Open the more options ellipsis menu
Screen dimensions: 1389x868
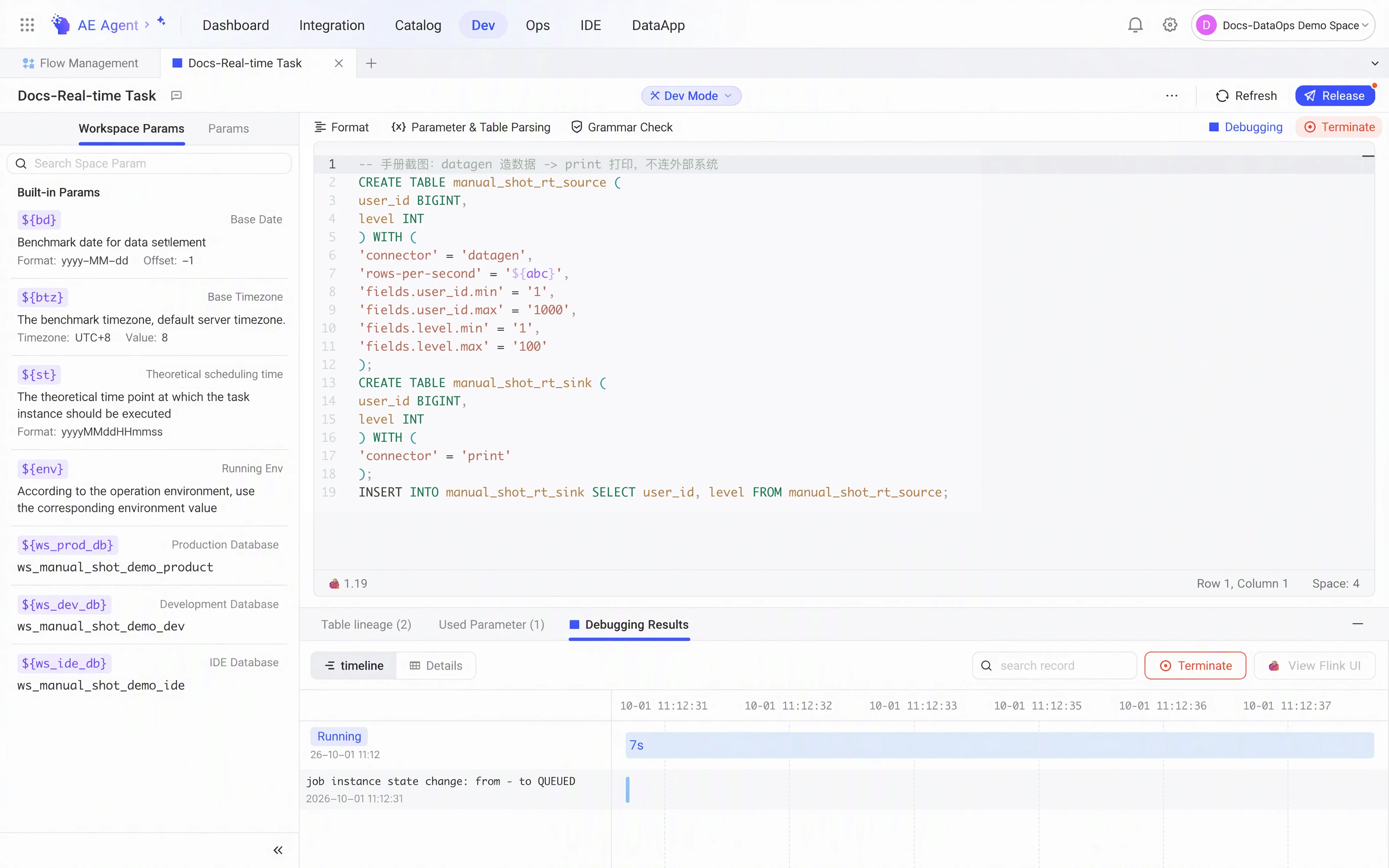tap(1172, 96)
